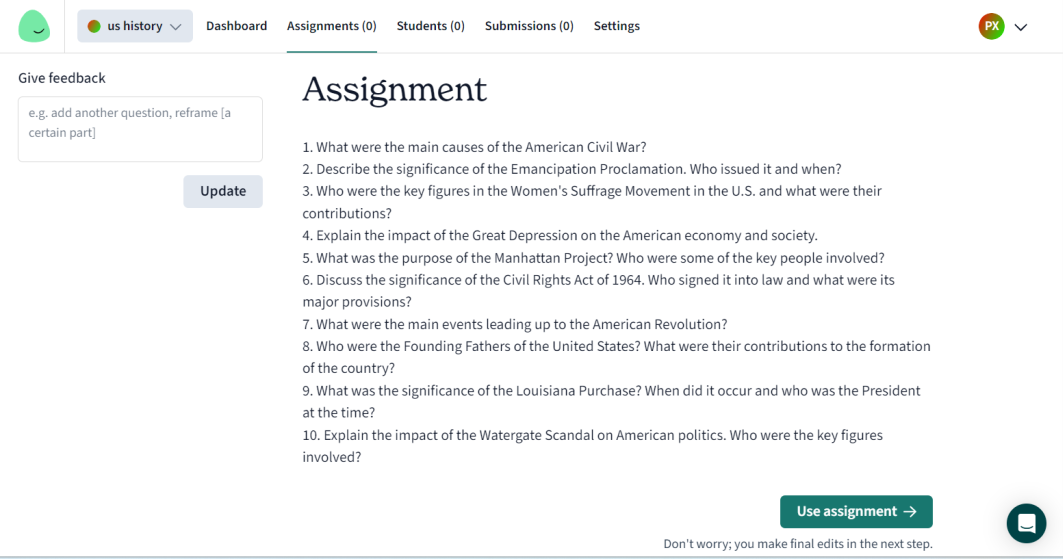Click the Assignment heading

[395, 89]
